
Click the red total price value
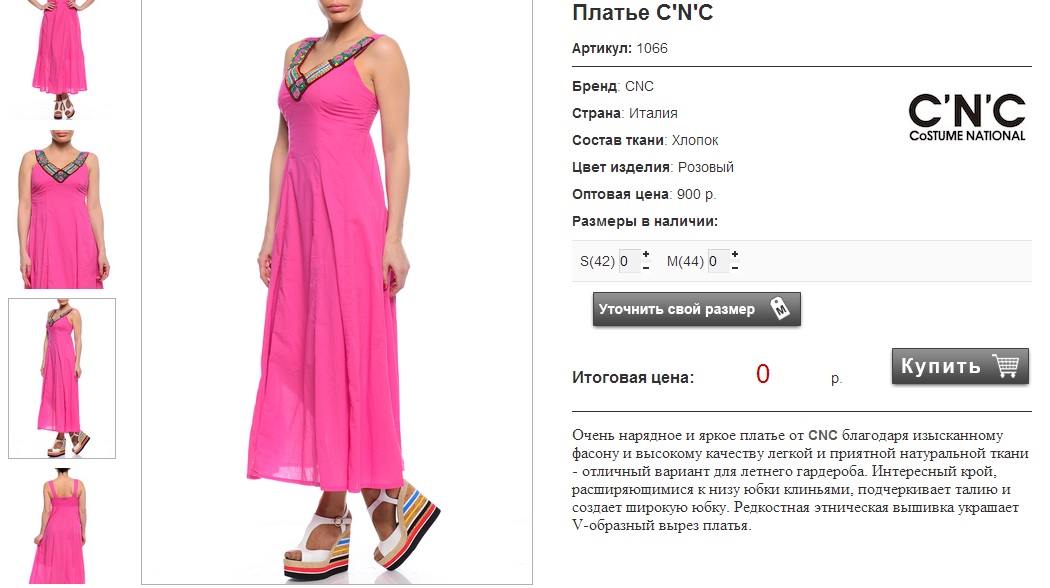coord(763,374)
